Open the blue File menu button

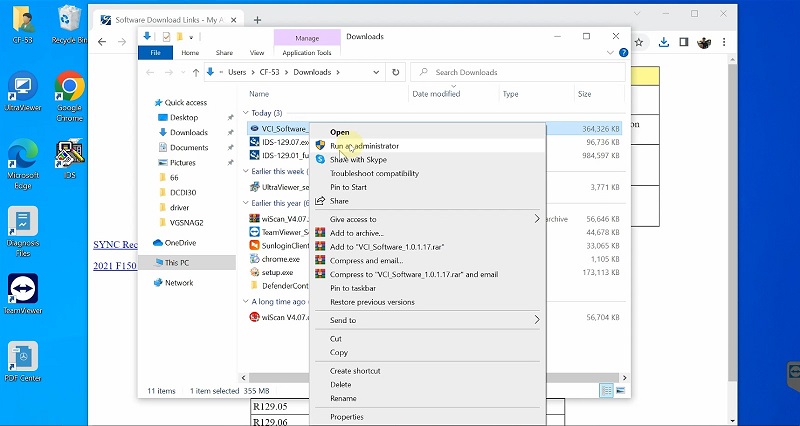coord(154,52)
